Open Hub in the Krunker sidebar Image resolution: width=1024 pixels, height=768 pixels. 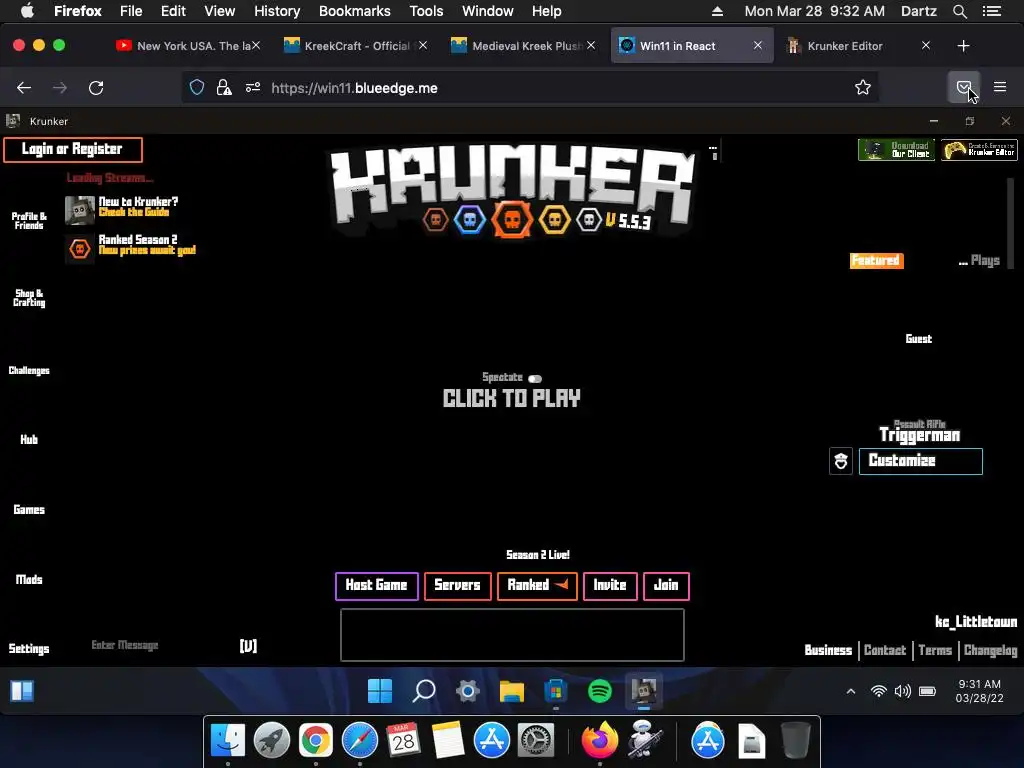click(x=29, y=440)
